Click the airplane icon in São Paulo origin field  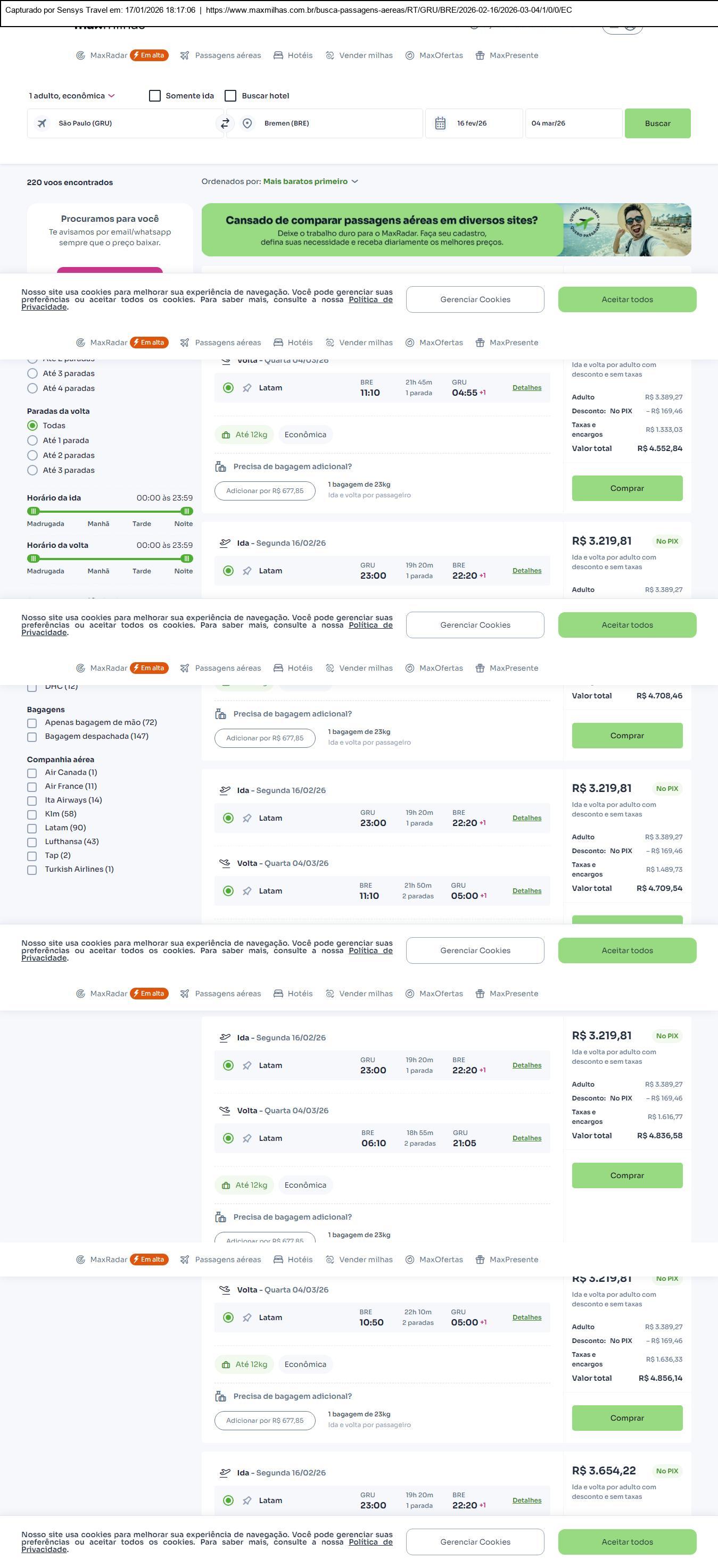coord(42,123)
